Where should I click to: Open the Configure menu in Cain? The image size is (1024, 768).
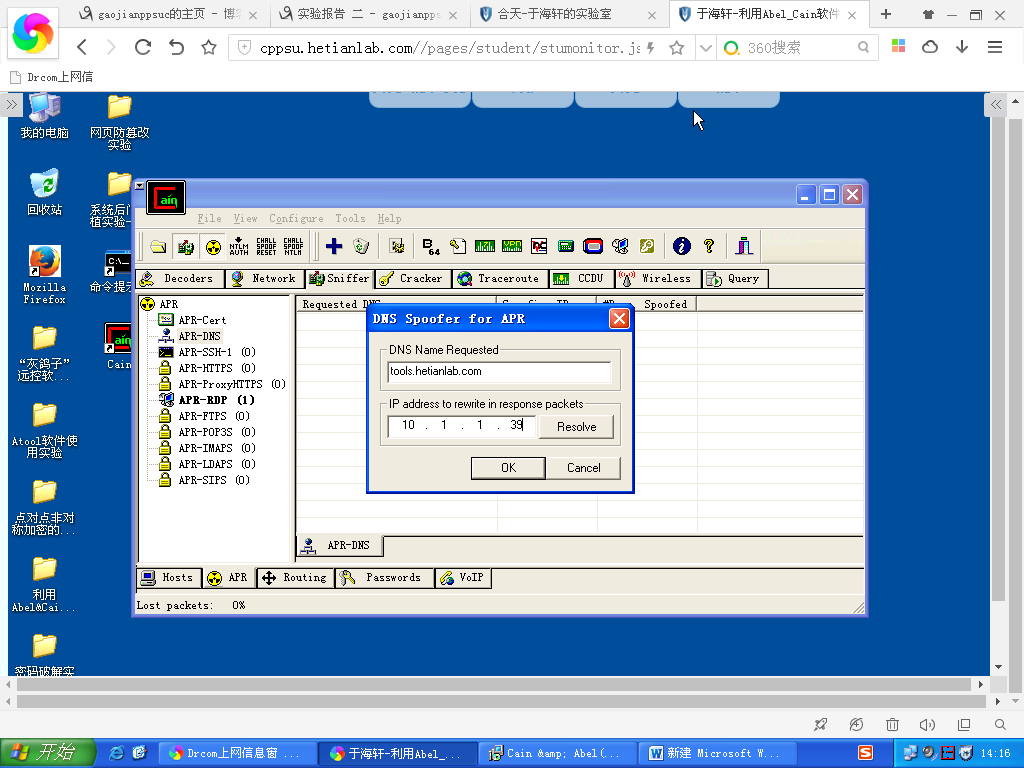[x=296, y=219]
